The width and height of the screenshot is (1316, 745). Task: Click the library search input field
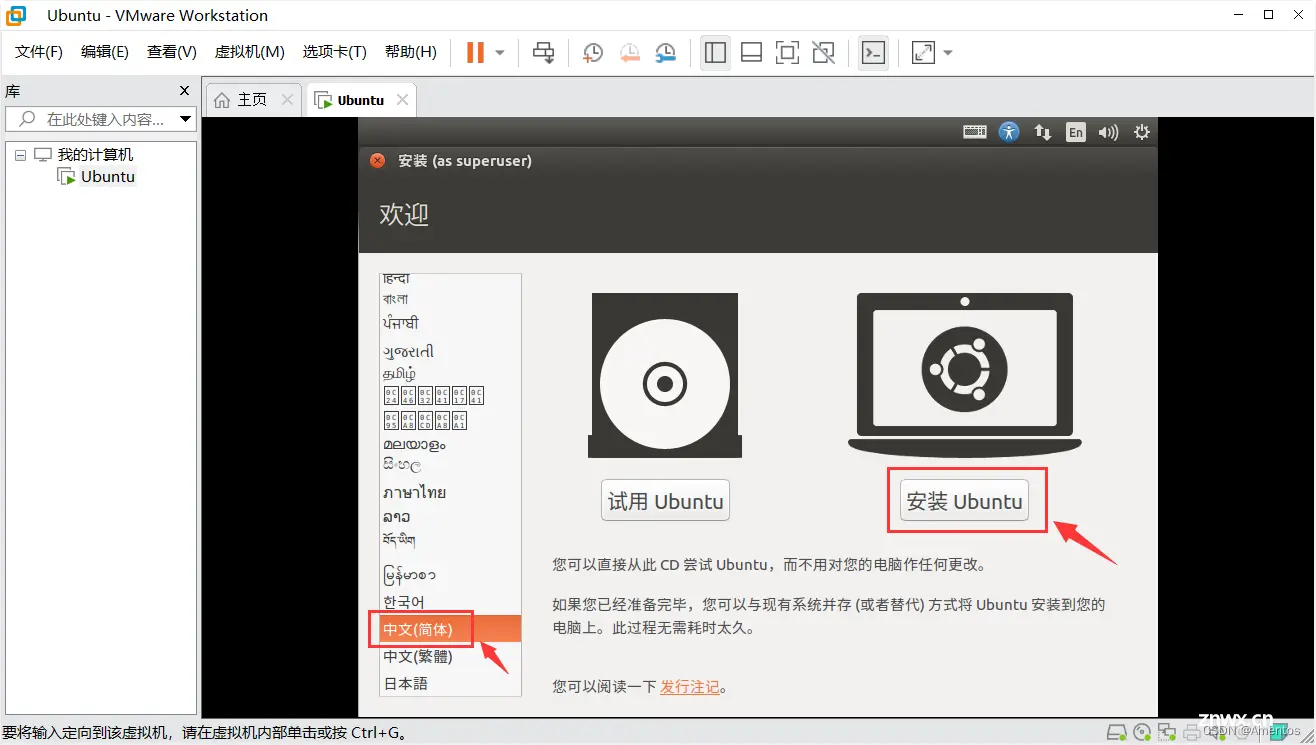click(100, 119)
